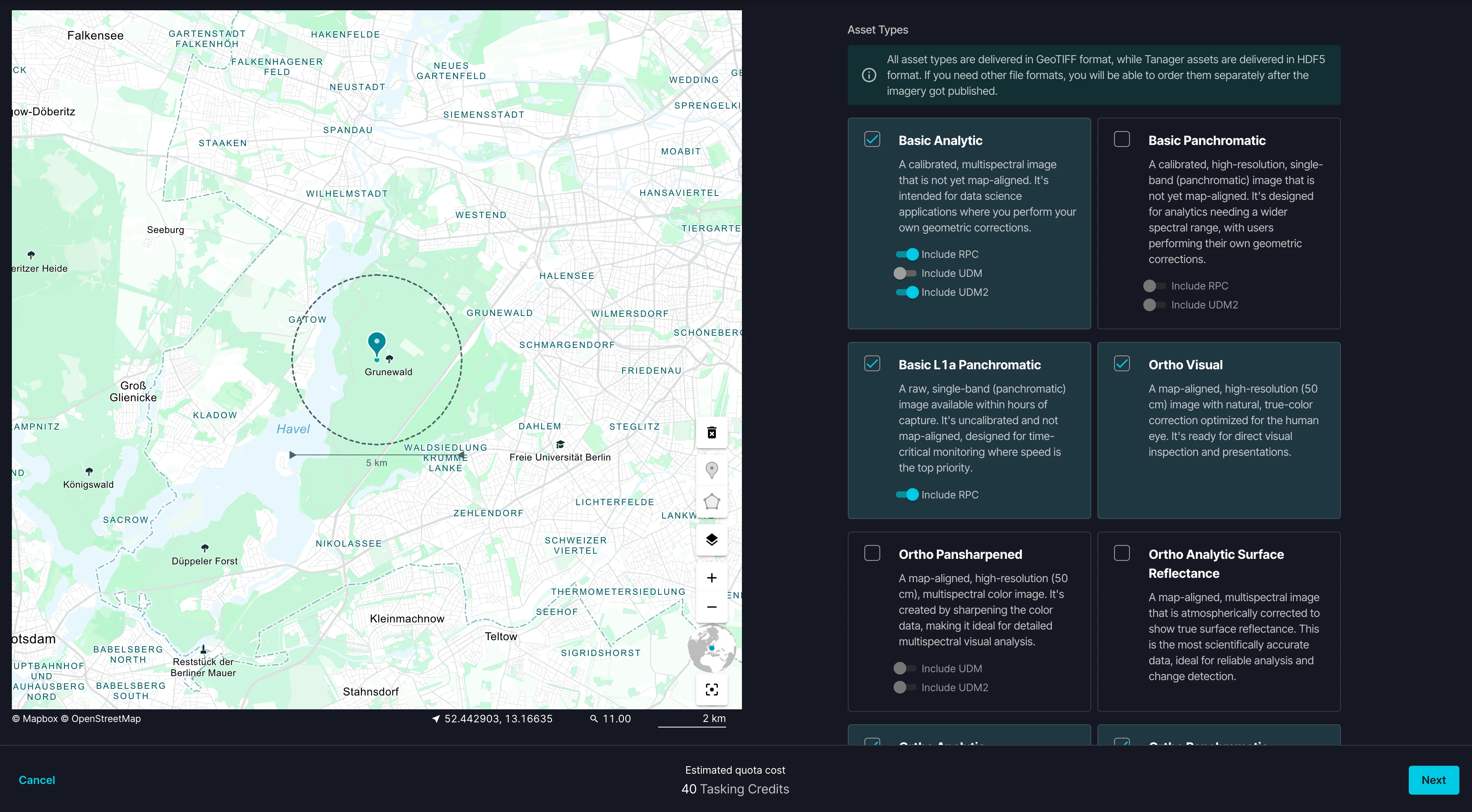
Task: Delete the drawn area with trash icon
Action: coord(712,432)
